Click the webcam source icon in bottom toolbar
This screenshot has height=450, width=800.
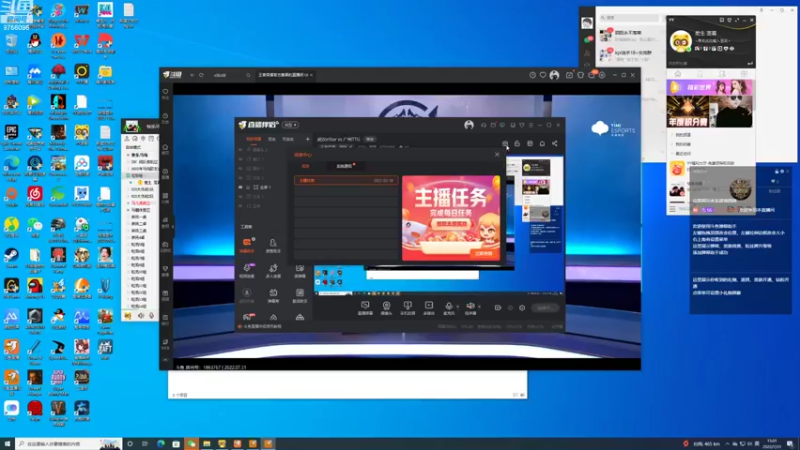(386, 307)
